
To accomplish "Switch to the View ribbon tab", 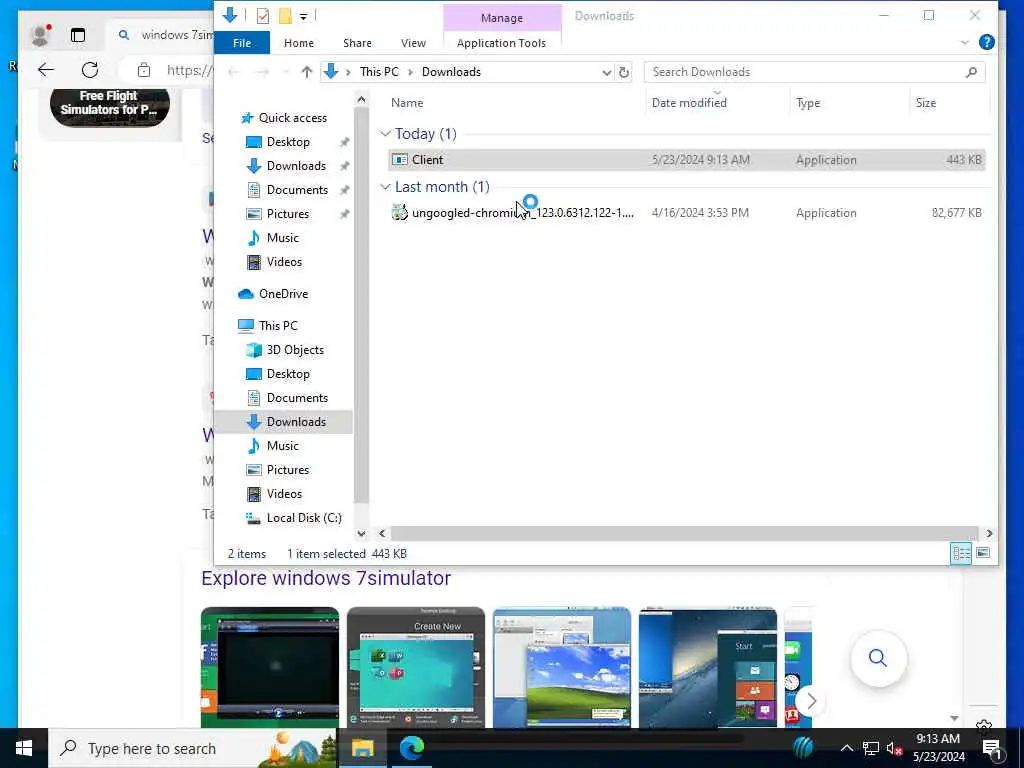I will (x=413, y=43).
